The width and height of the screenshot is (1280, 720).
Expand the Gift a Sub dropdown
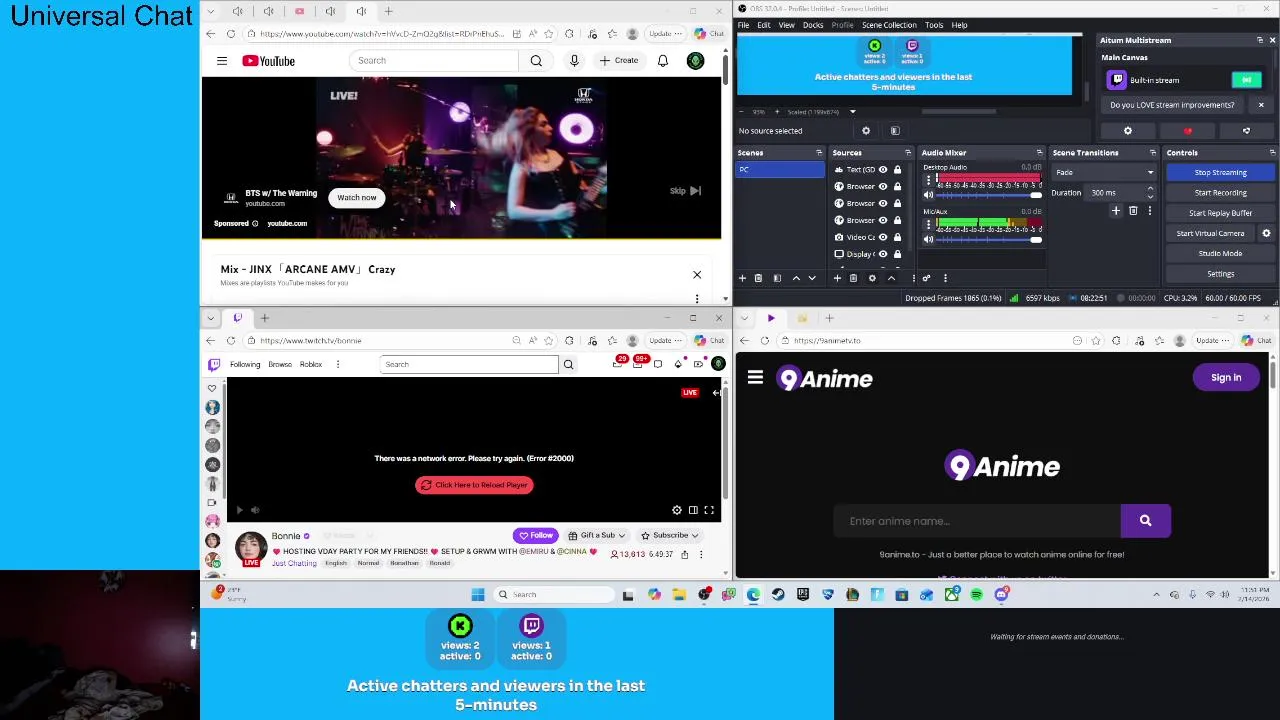coord(596,535)
